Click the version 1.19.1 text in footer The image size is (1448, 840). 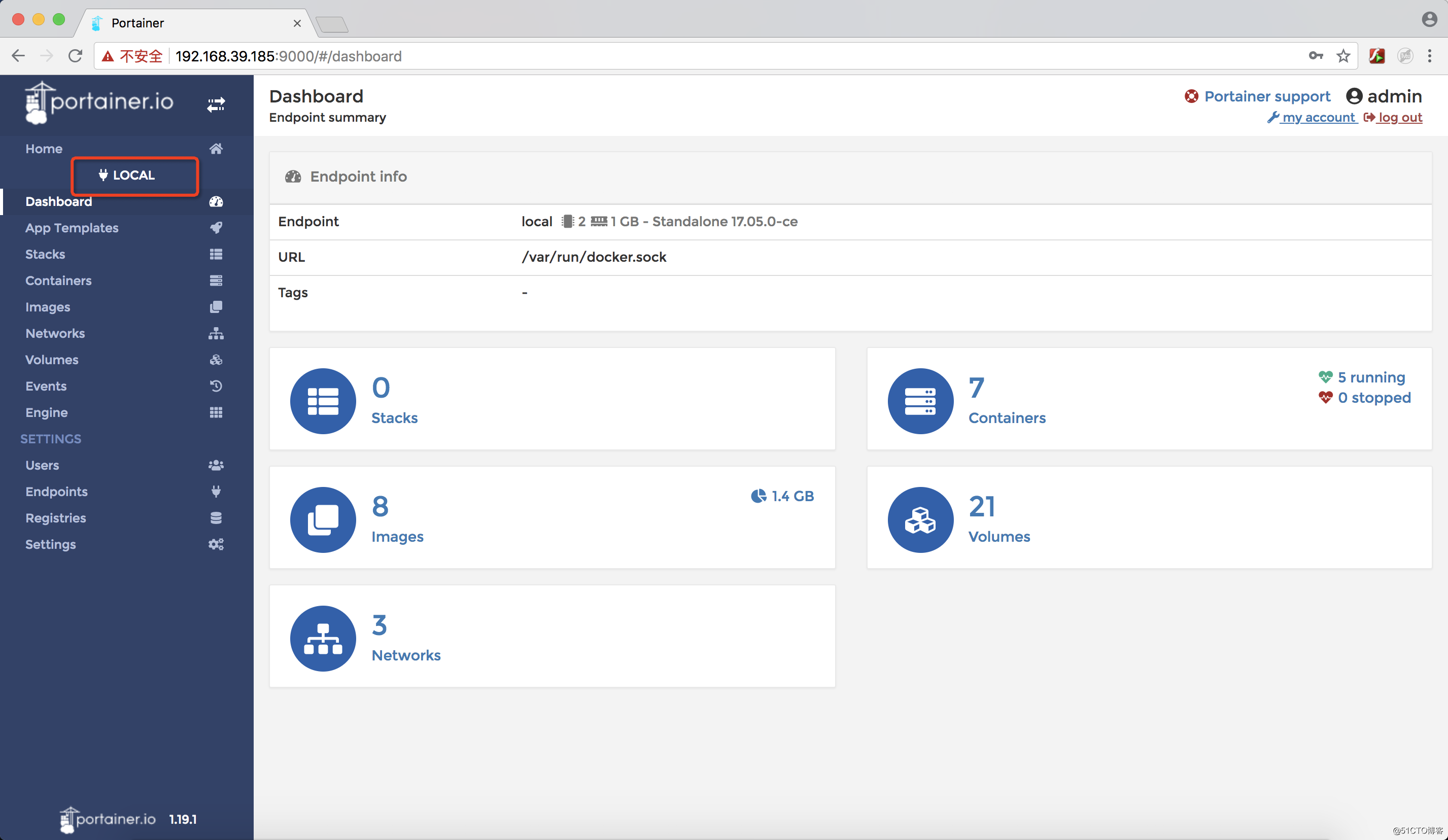tap(183, 819)
